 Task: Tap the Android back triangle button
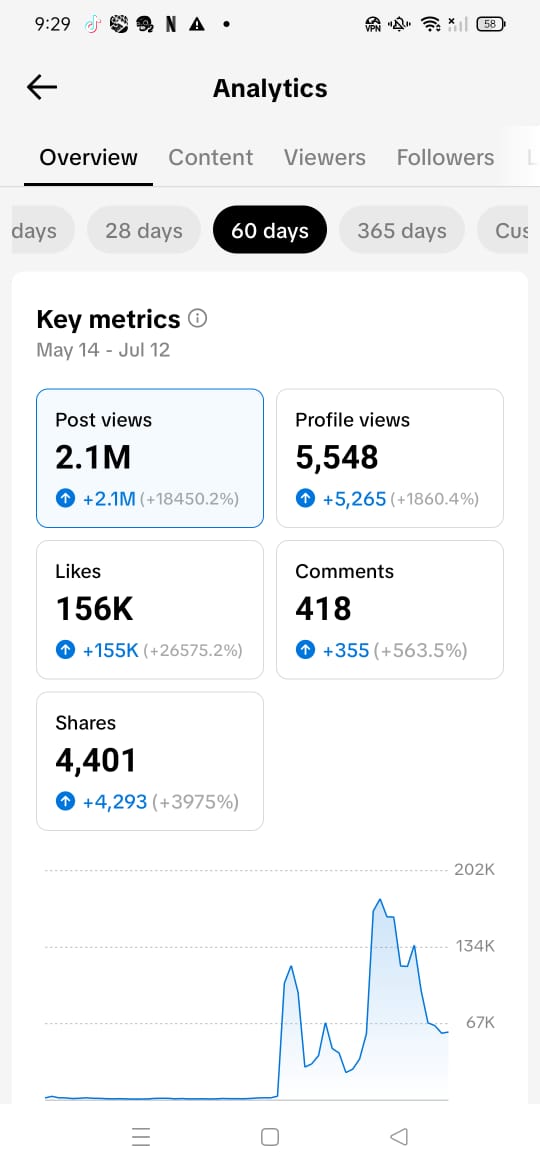tap(399, 1136)
